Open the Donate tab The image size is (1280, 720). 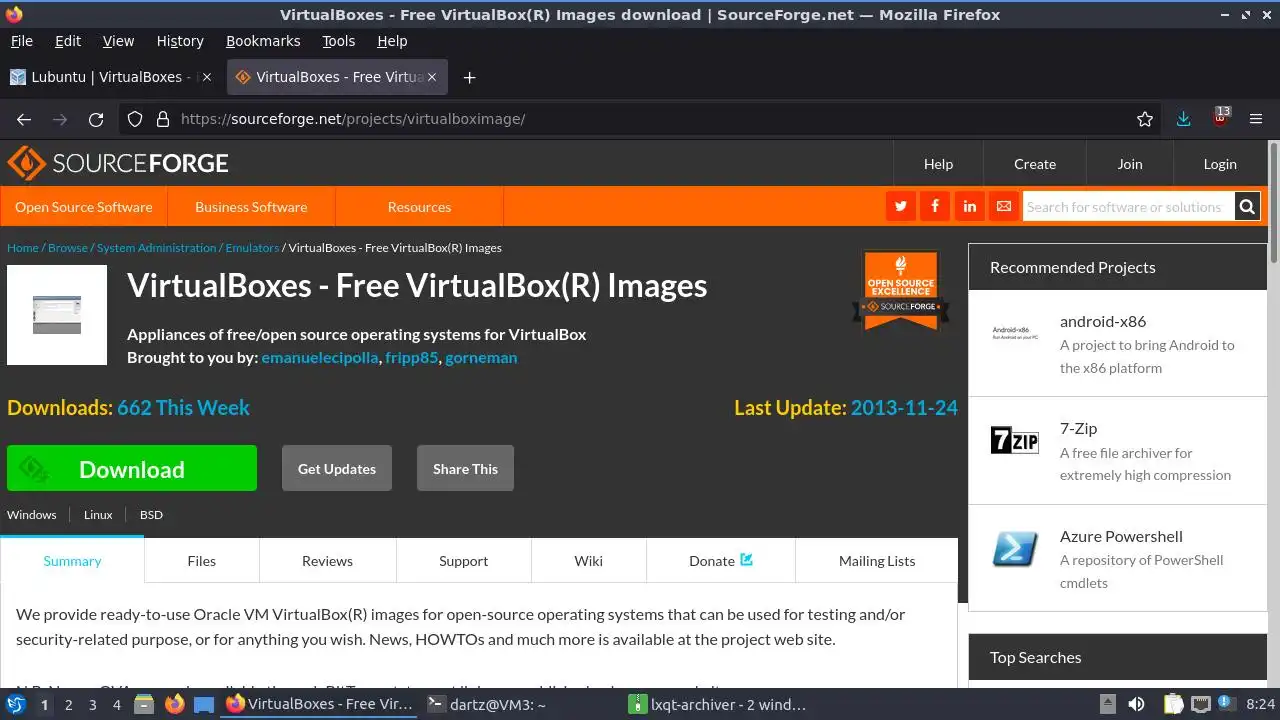721,561
